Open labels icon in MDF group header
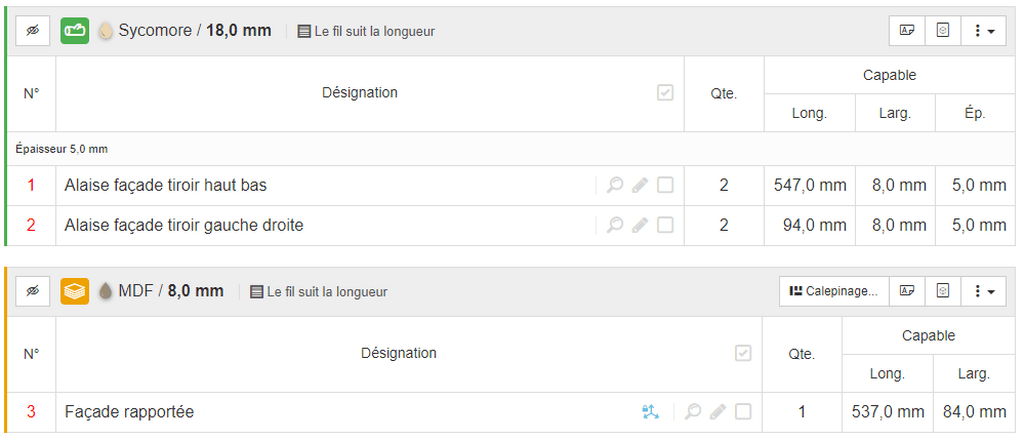 tap(907, 291)
